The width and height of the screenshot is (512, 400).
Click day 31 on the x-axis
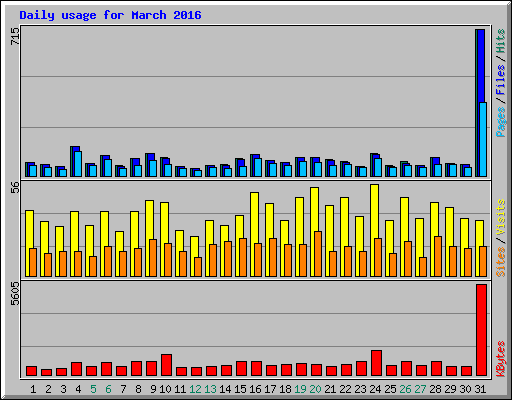480,389
